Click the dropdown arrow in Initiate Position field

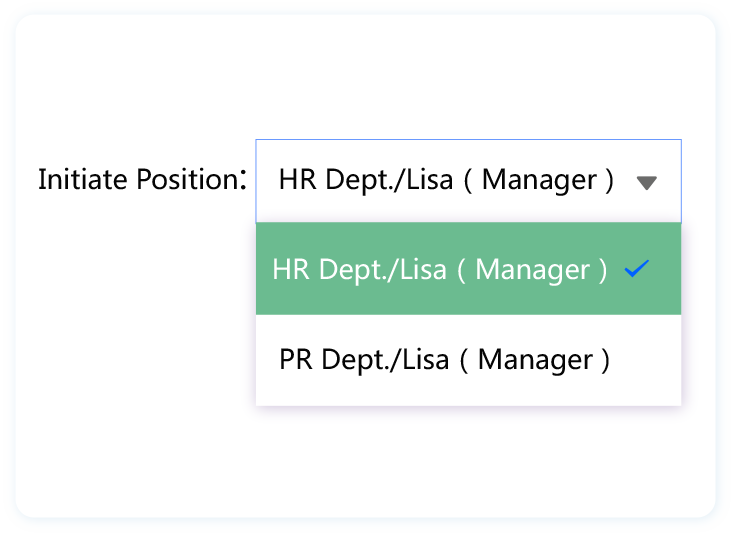pos(647,182)
